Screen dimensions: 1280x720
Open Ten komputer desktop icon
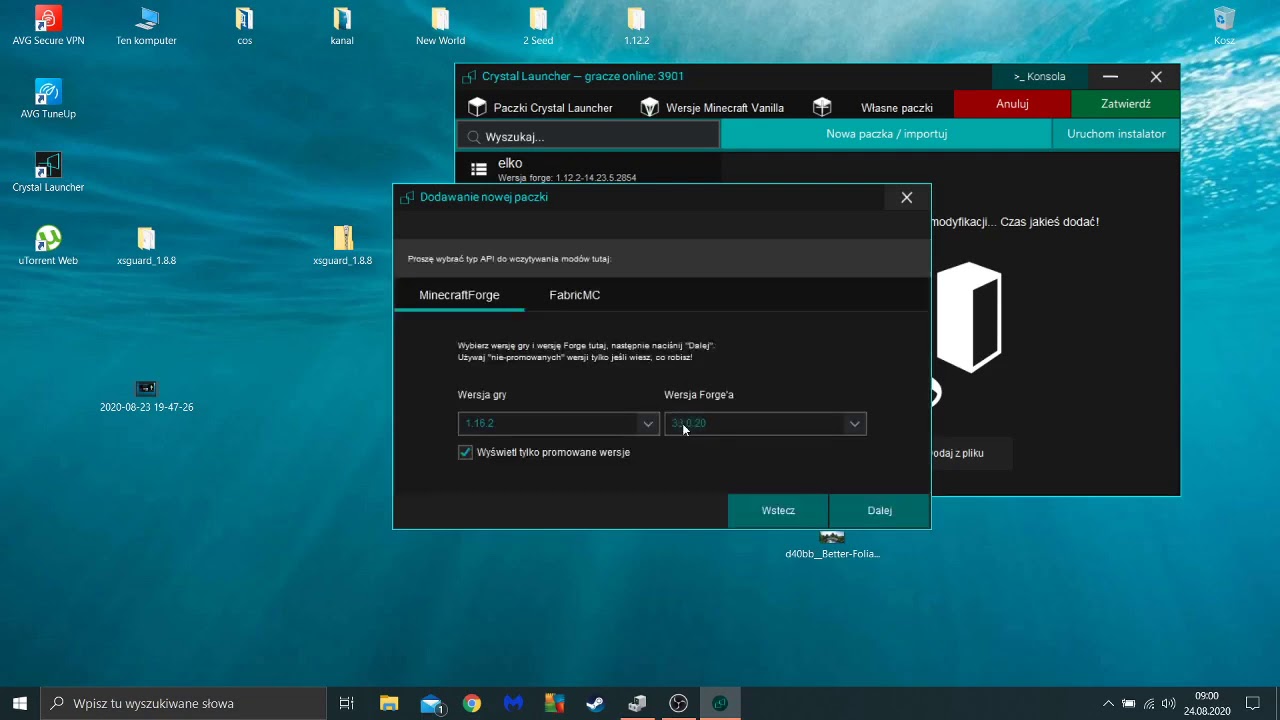pyautogui.click(x=146, y=26)
